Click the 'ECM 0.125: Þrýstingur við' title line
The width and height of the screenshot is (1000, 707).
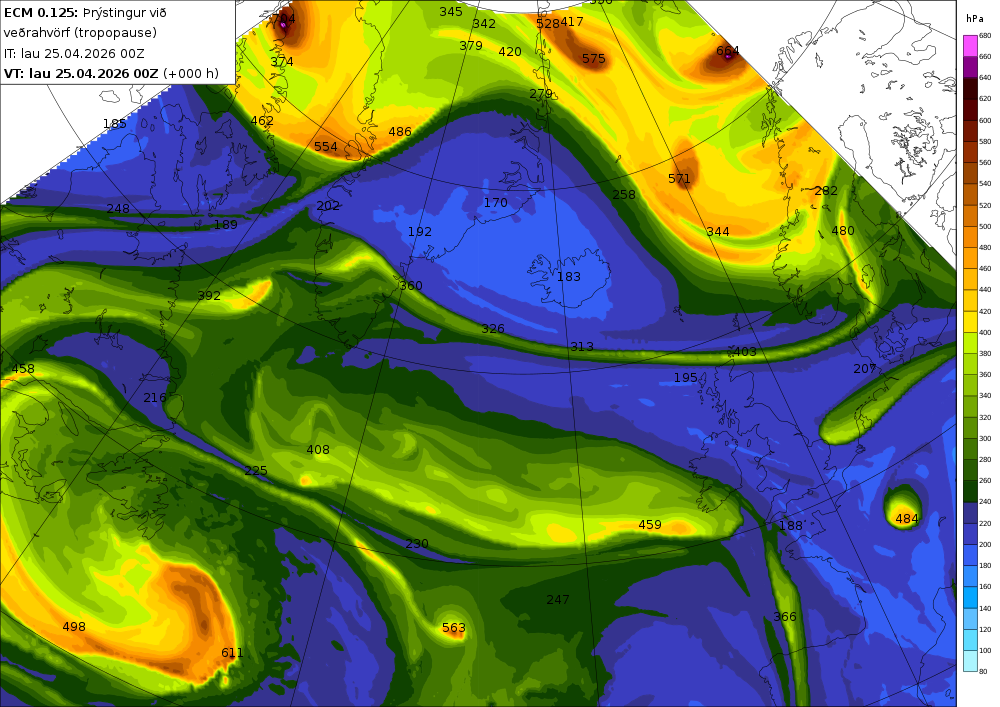click(x=85, y=13)
